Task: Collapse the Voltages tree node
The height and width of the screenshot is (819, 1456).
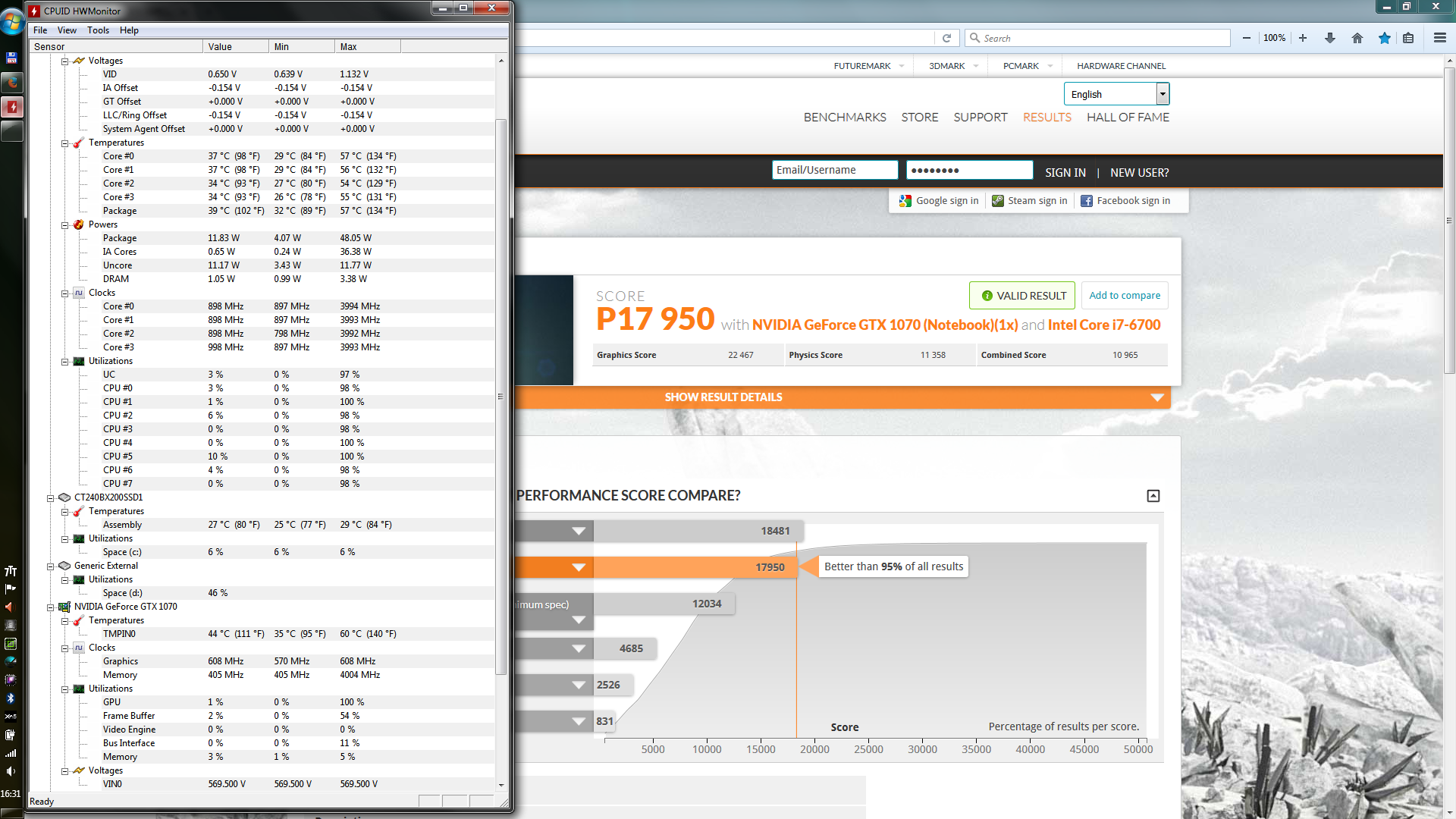Action: coord(65,61)
